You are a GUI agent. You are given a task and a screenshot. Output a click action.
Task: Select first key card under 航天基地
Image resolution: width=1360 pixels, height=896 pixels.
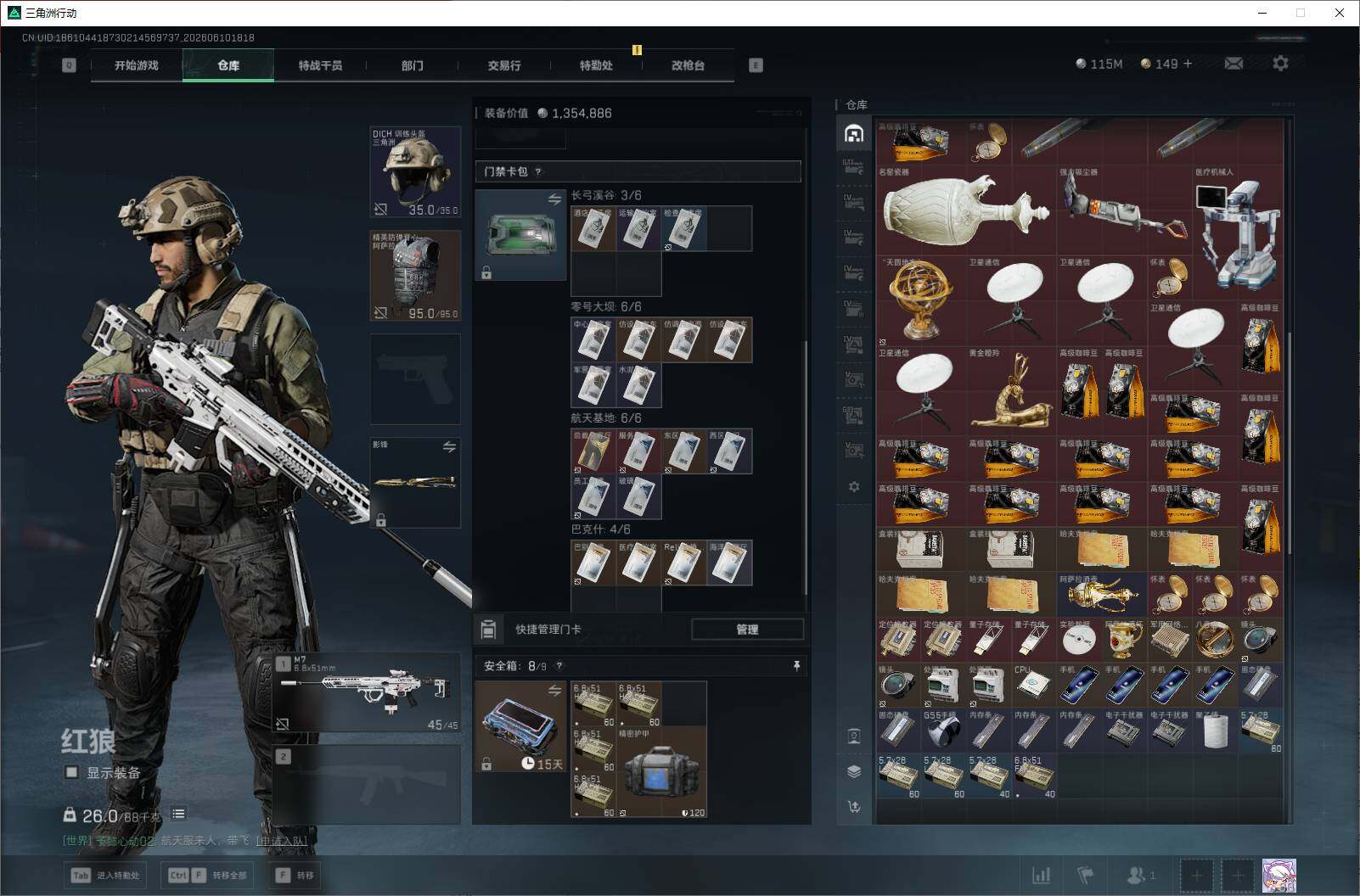click(593, 451)
